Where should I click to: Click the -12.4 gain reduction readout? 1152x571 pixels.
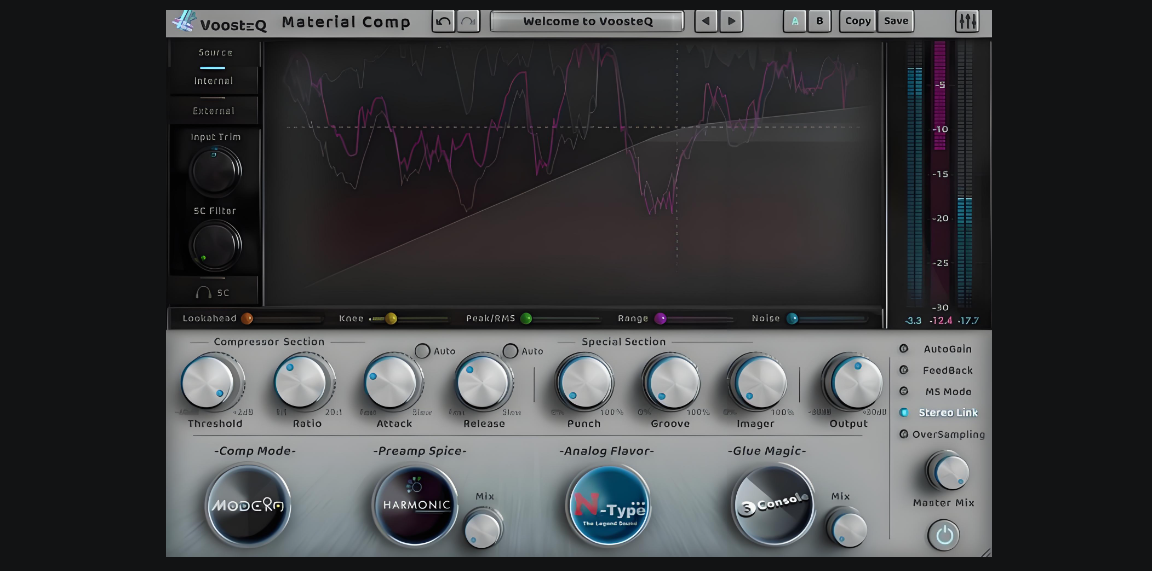940,321
